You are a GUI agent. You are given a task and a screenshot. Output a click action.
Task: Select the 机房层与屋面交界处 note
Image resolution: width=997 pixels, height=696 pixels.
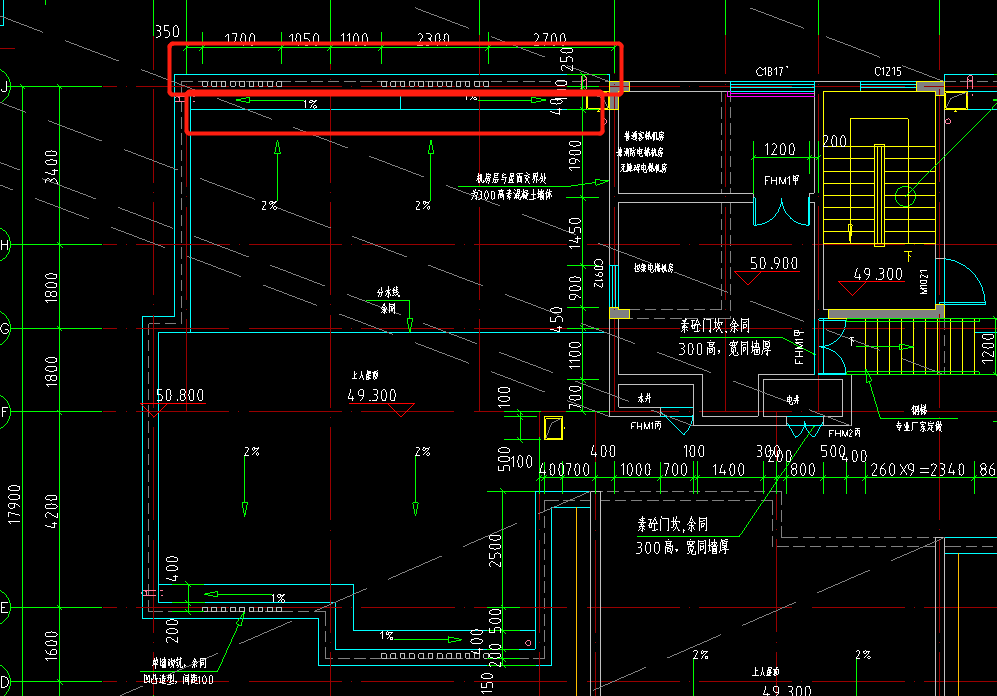(x=511, y=179)
